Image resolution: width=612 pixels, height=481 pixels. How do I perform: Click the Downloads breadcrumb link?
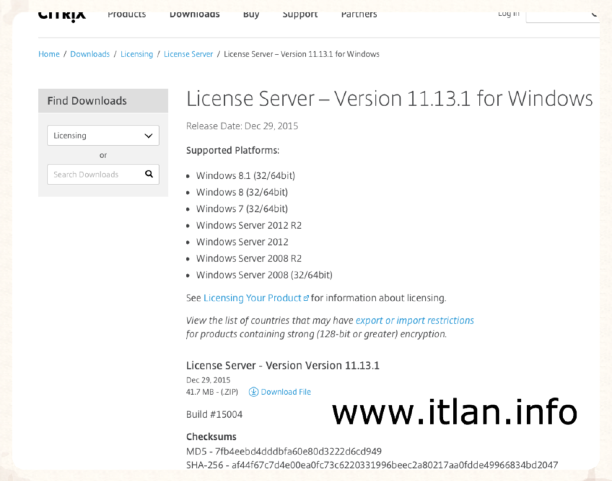point(90,54)
